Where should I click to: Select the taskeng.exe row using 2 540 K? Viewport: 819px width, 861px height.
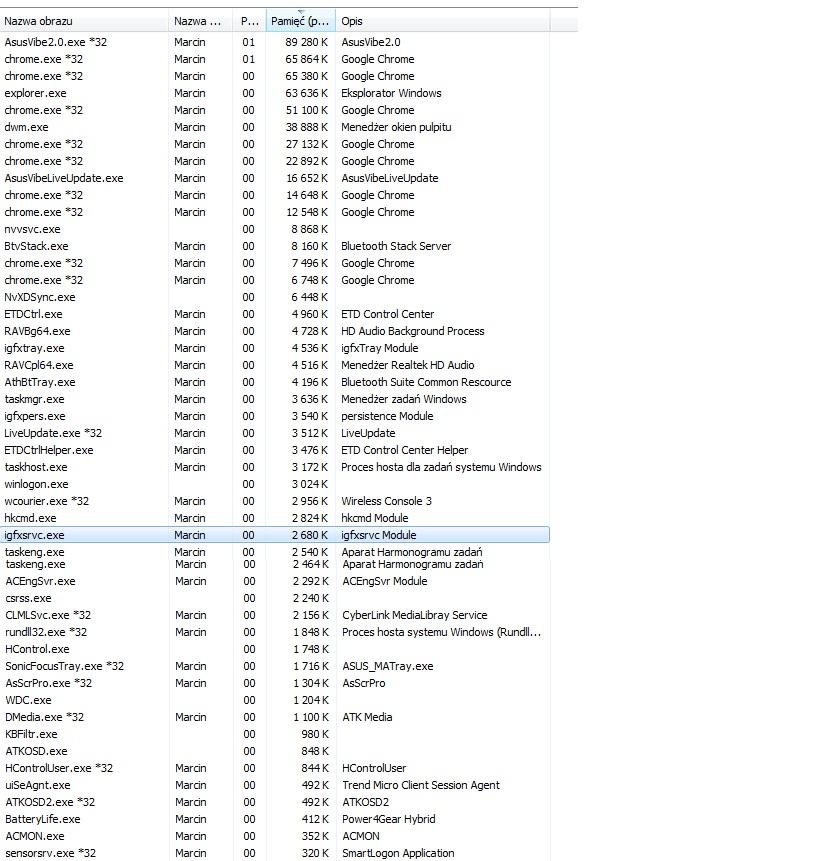tap(274, 551)
